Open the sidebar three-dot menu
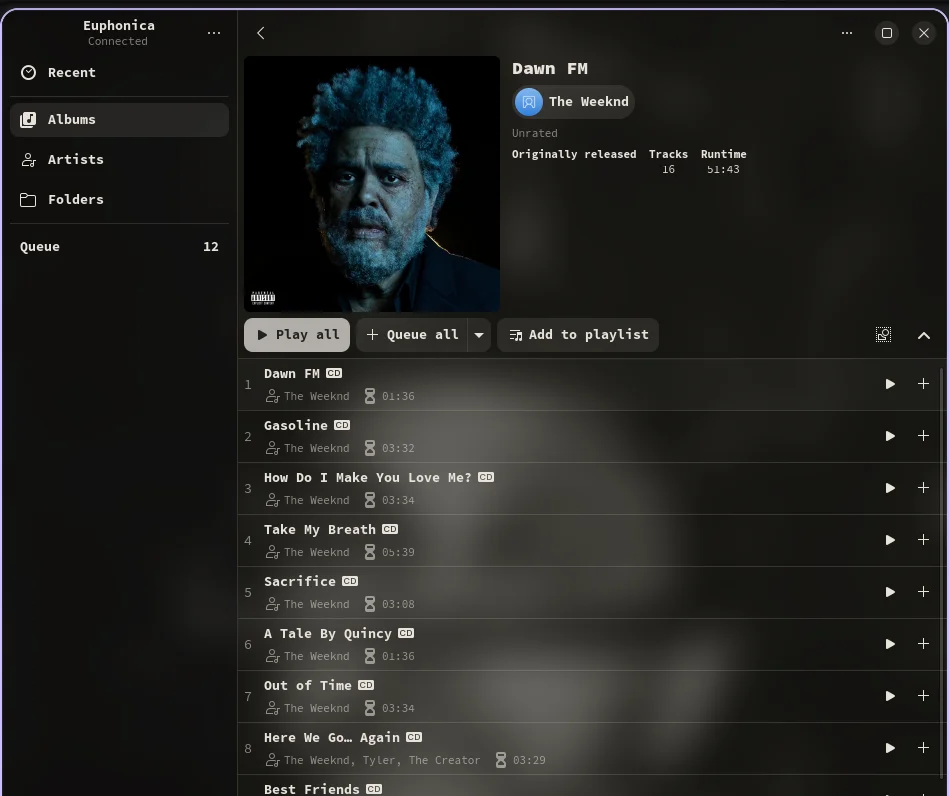The width and height of the screenshot is (949, 796). (x=214, y=33)
